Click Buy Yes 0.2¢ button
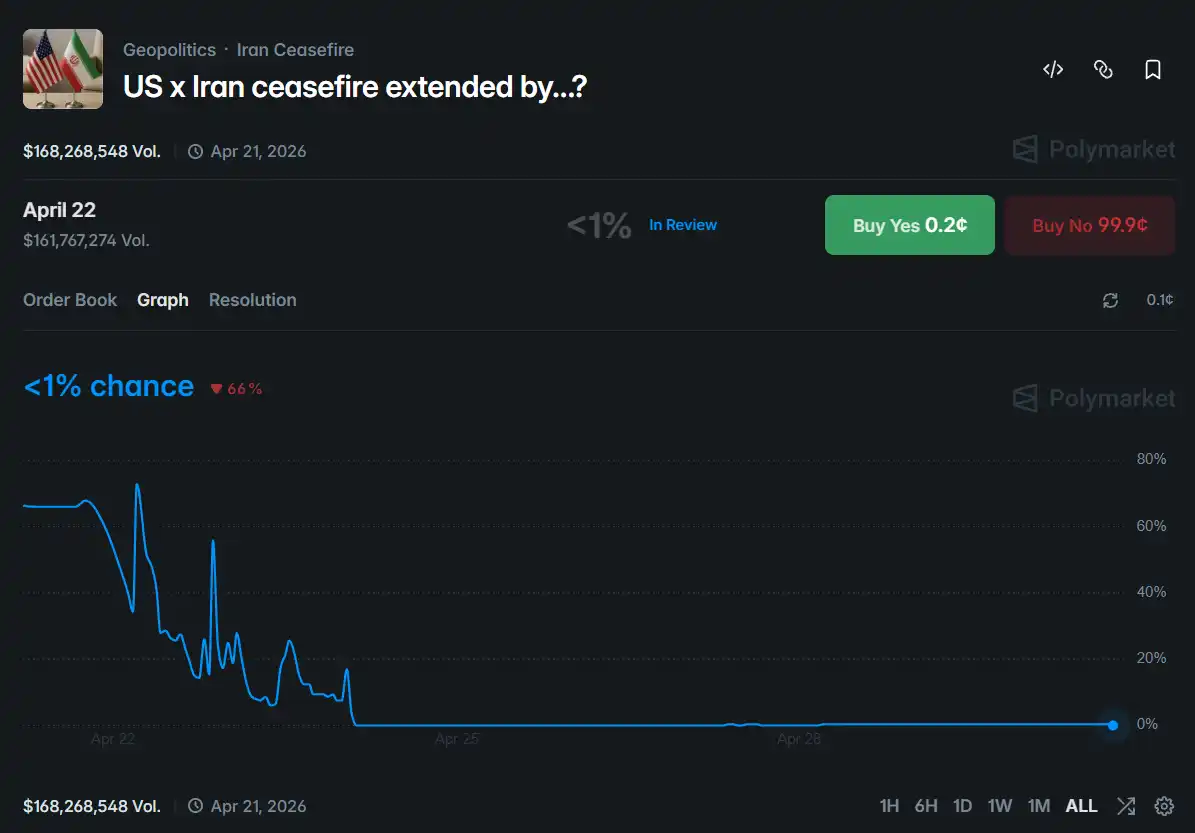1195x833 pixels. tap(909, 225)
